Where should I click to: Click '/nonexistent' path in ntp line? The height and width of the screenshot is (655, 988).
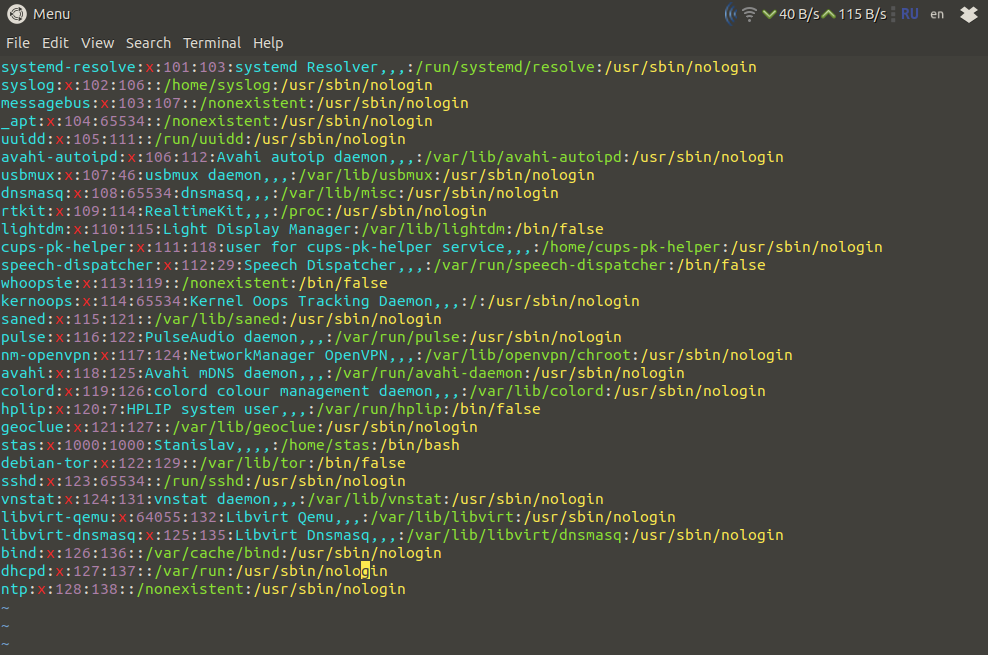coord(190,589)
